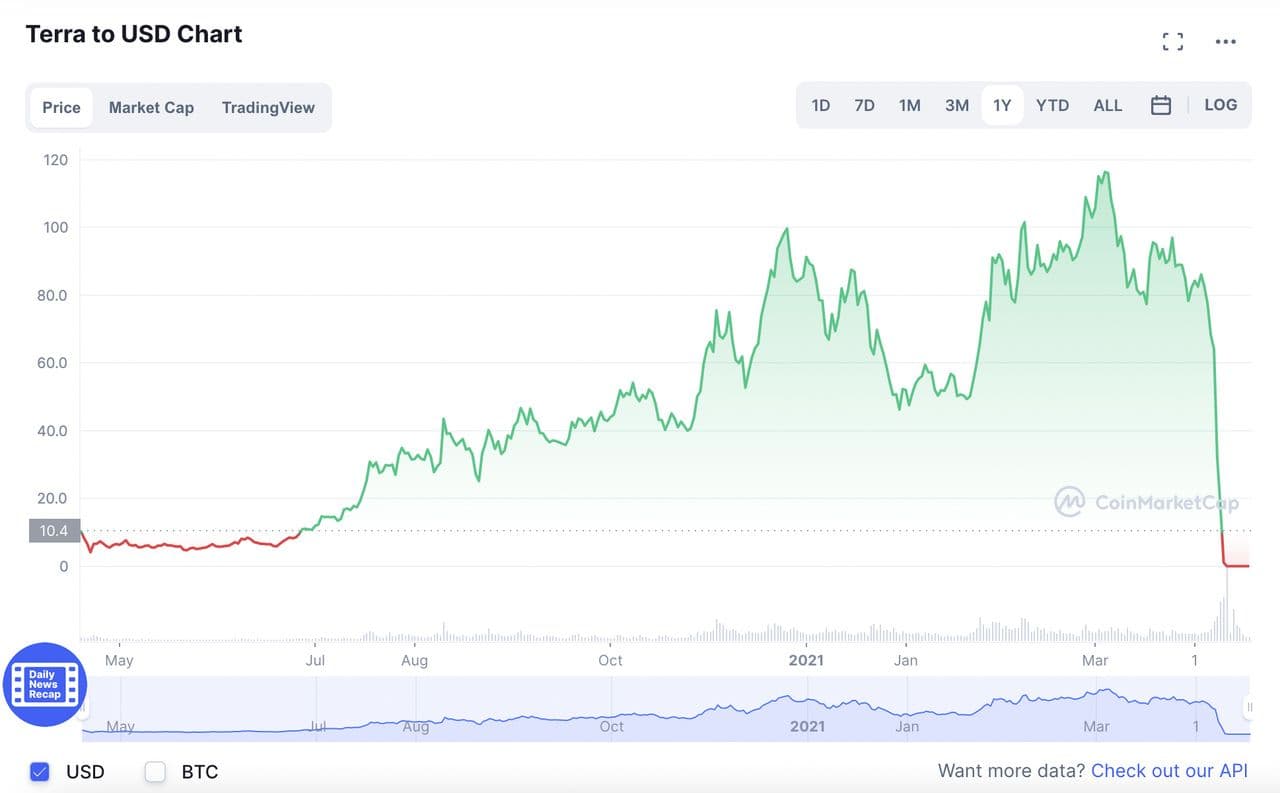Select the Price tab
Screen dimensions: 1280x793
click(61, 108)
